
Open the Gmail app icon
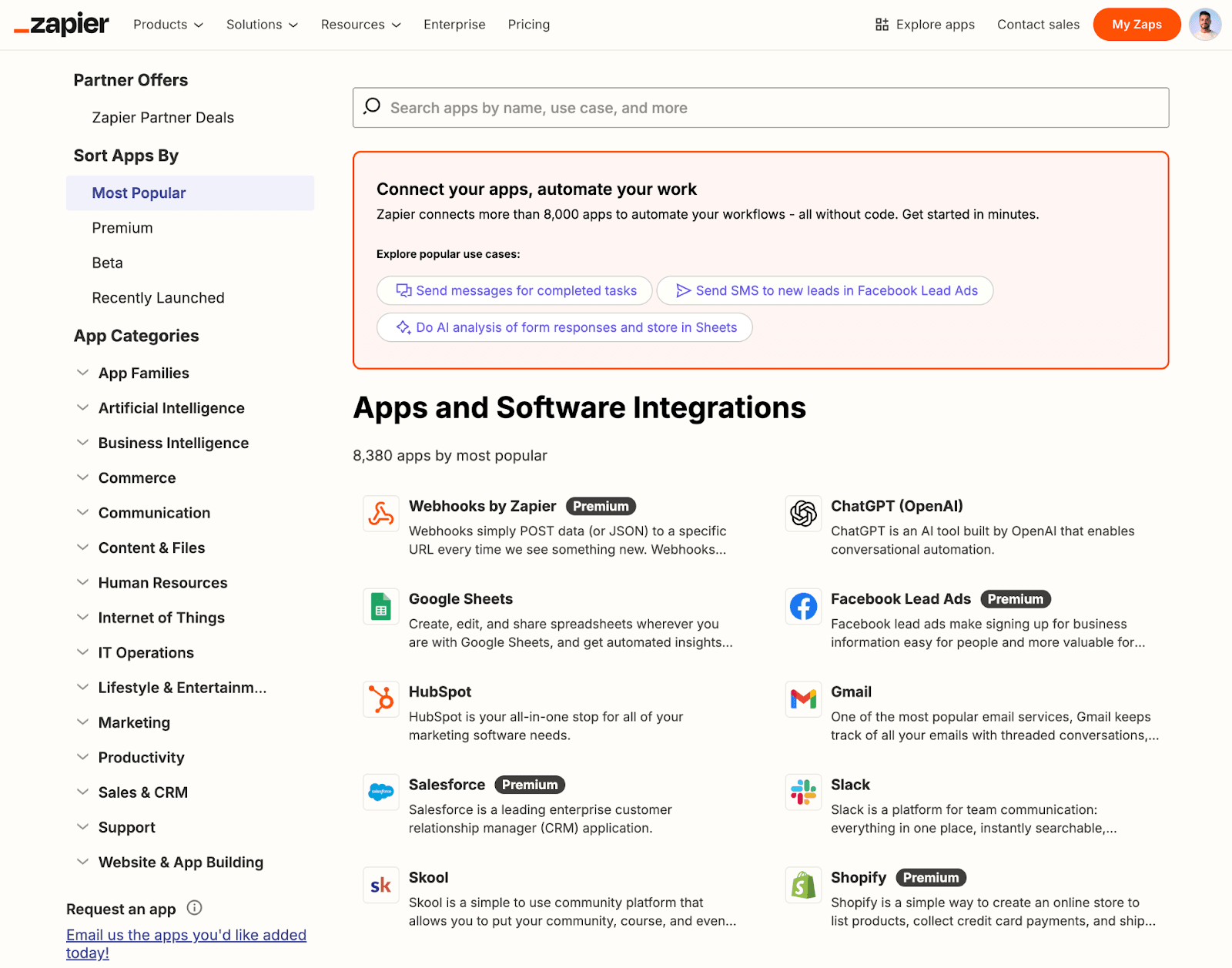tap(803, 699)
